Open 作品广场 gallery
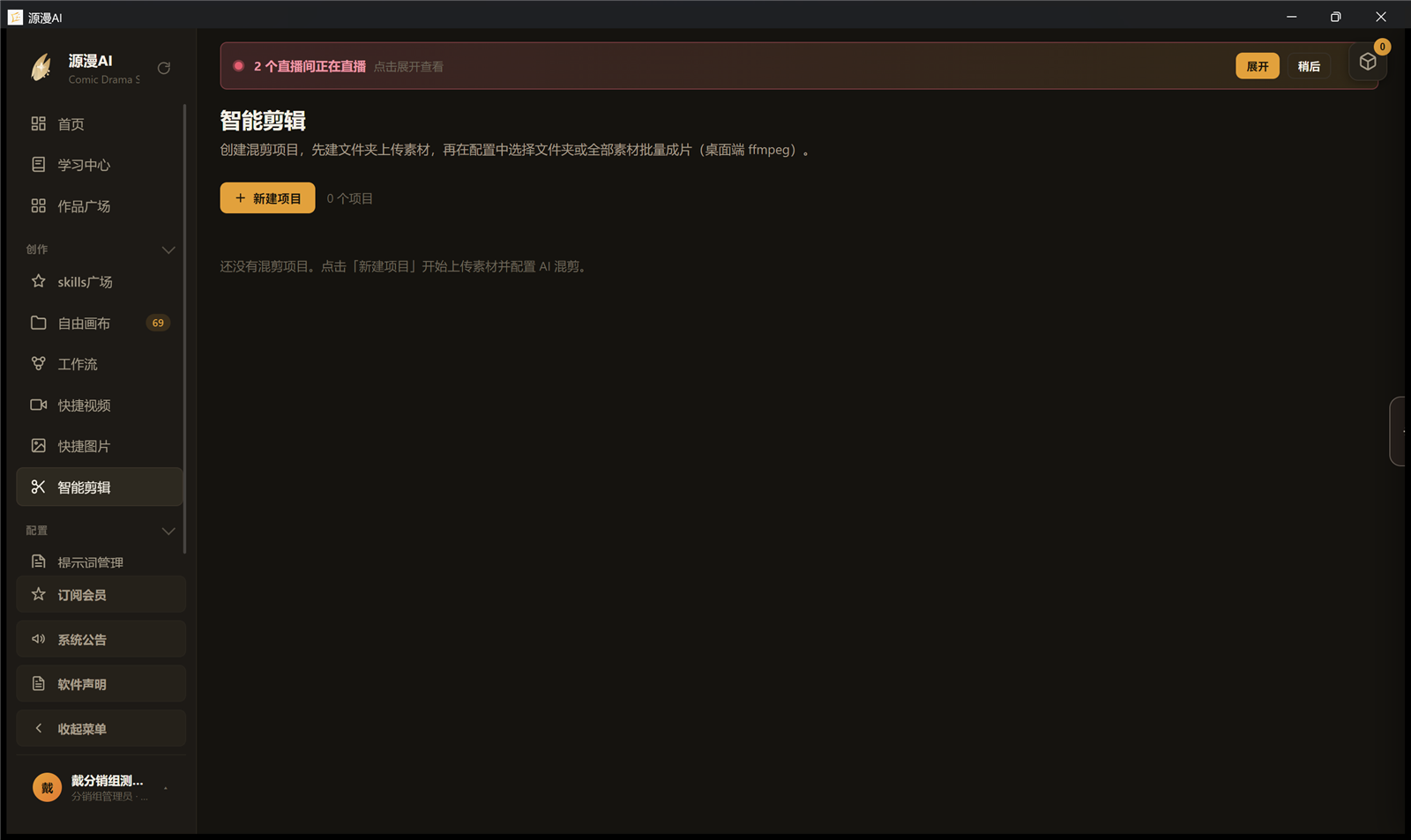The image size is (1411, 840). (100, 206)
